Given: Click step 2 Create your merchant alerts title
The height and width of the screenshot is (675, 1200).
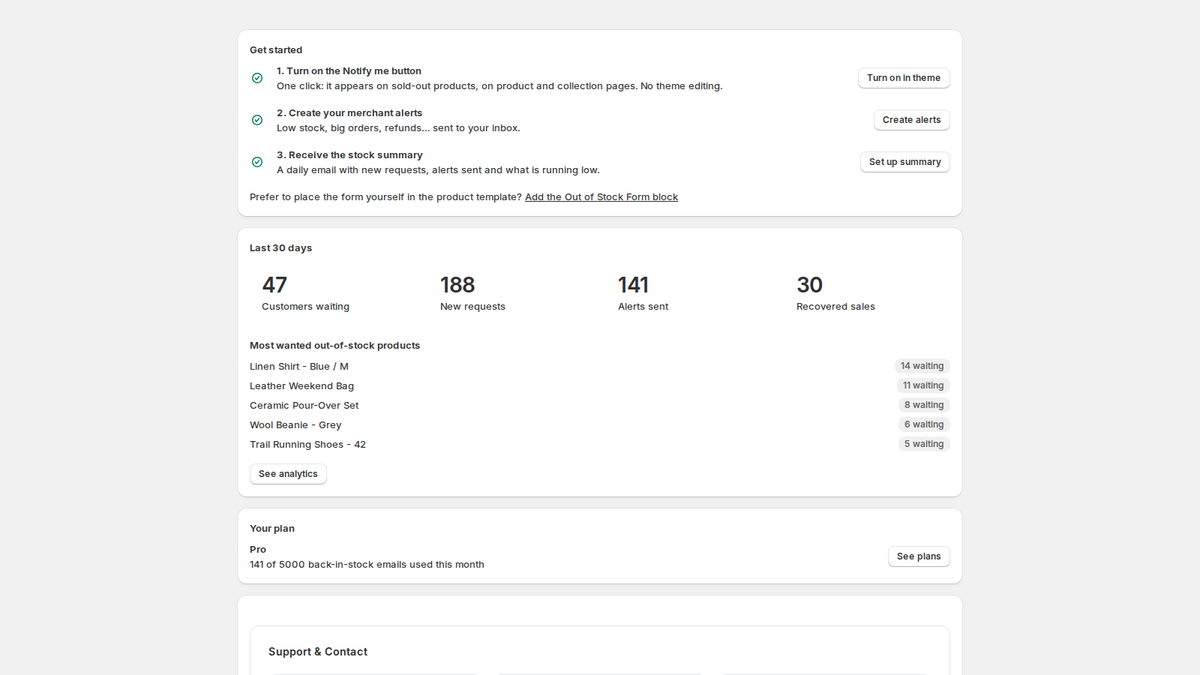Looking at the screenshot, I should click(350, 113).
